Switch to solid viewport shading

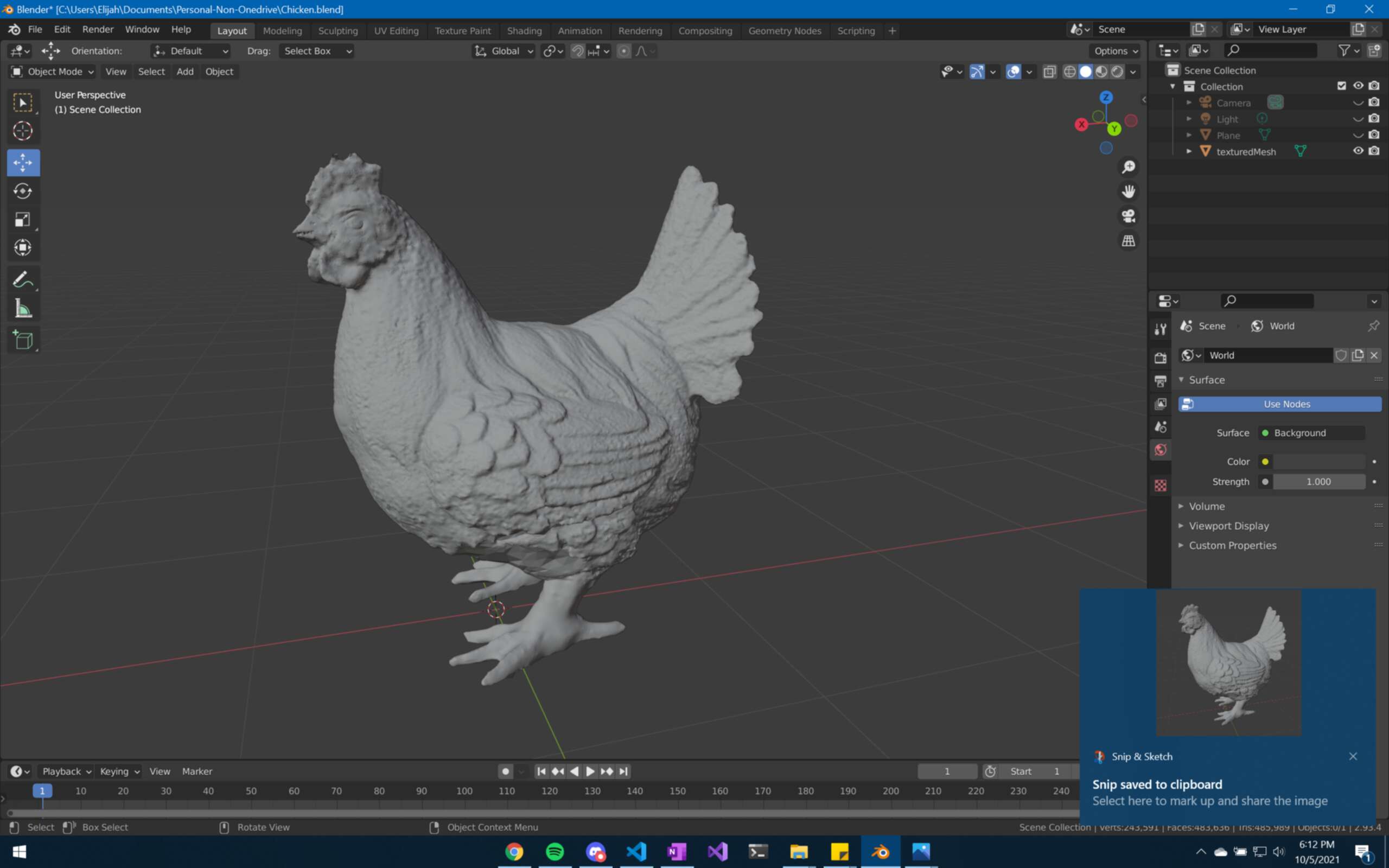(1085, 72)
